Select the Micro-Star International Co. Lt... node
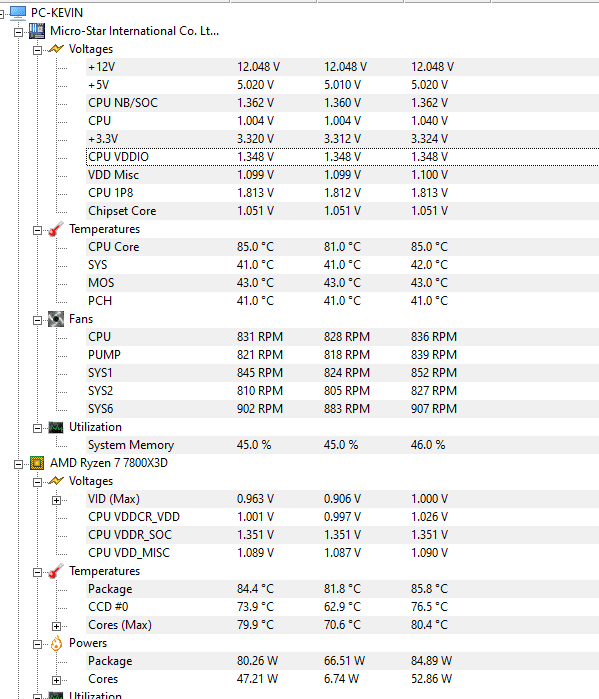Screen dimensions: 599x699 [x=134, y=31]
